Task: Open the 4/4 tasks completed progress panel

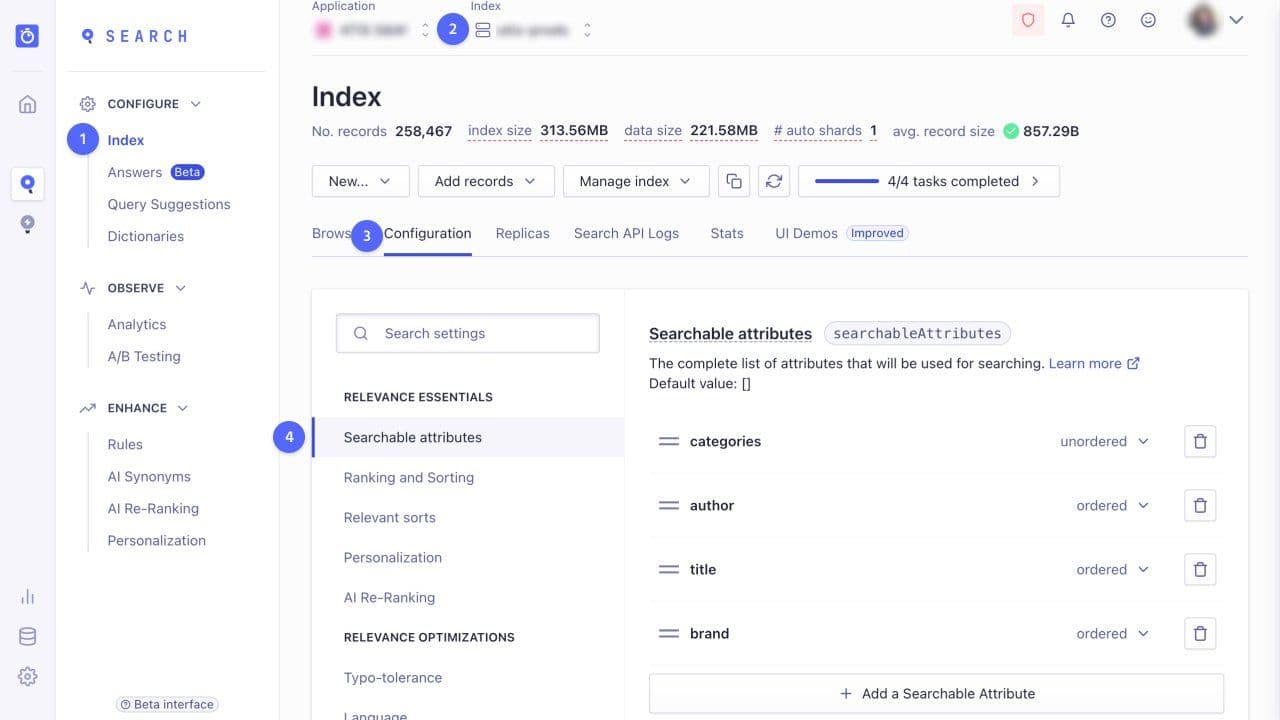Action: (x=928, y=181)
